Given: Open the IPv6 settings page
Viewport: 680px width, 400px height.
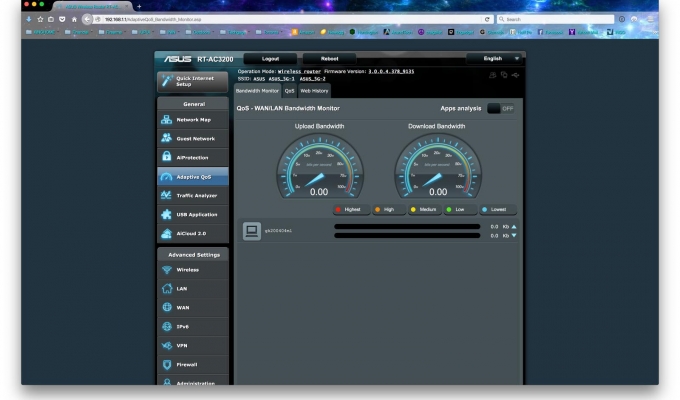Looking at the screenshot, I should 193,327.
